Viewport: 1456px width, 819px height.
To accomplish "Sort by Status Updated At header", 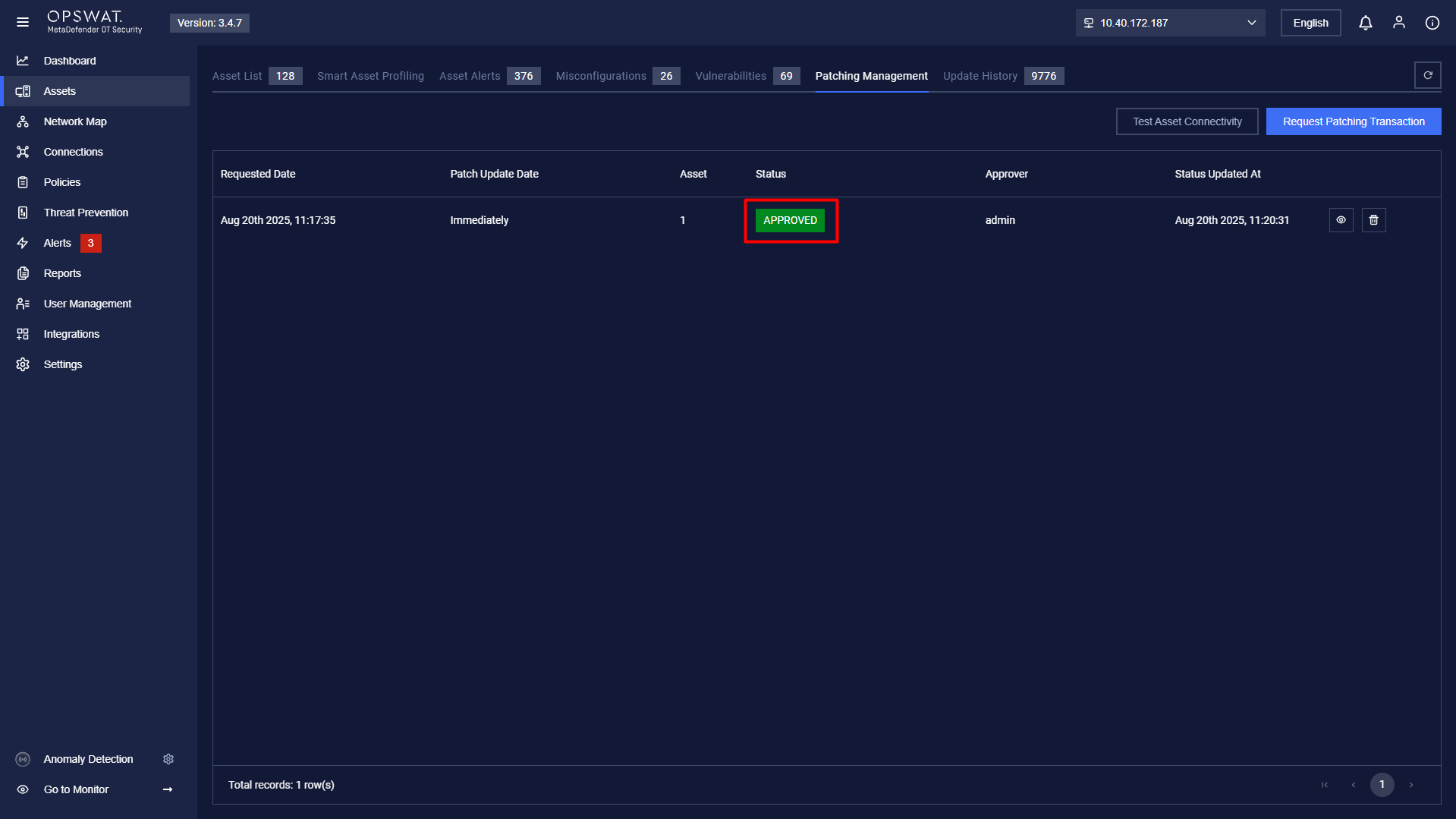I will (1217, 174).
